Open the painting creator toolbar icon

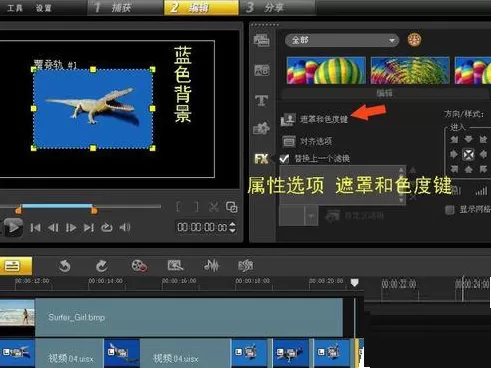click(x=175, y=266)
